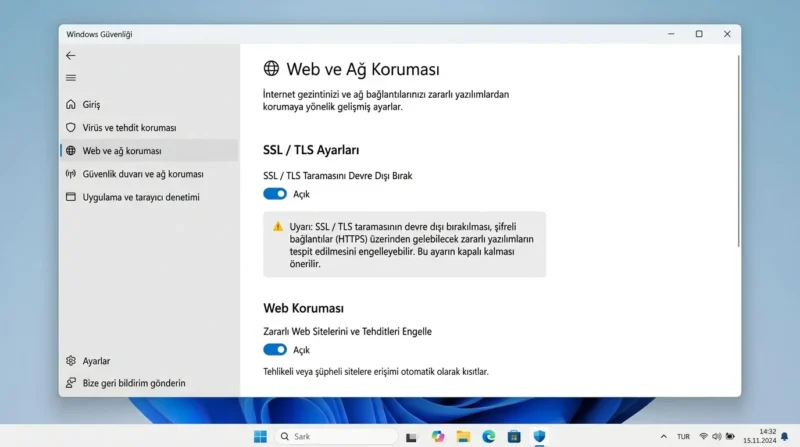The height and width of the screenshot is (447, 800).
Task: Open Ayarlar in the sidebar
Action: pos(149,361)
